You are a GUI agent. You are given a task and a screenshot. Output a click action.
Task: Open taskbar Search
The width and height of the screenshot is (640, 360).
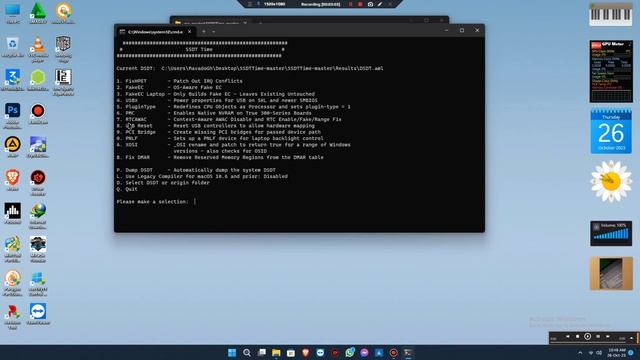[247, 353]
